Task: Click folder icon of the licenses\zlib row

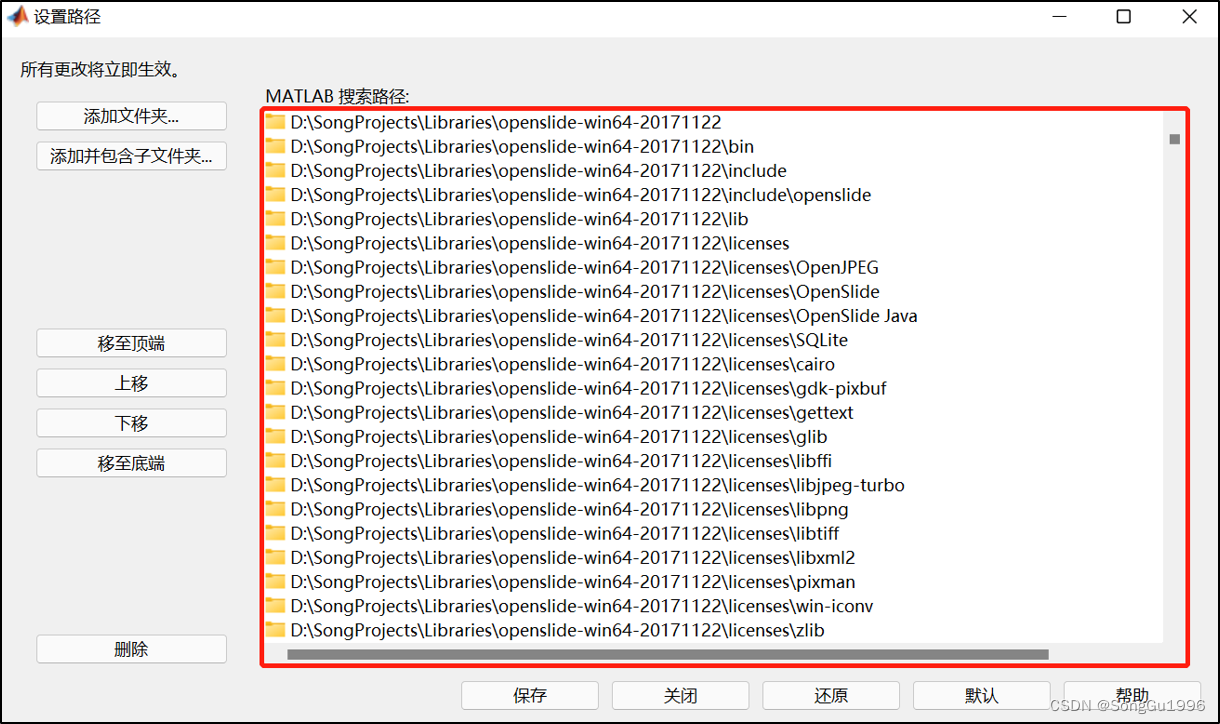Action: point(275,630)
